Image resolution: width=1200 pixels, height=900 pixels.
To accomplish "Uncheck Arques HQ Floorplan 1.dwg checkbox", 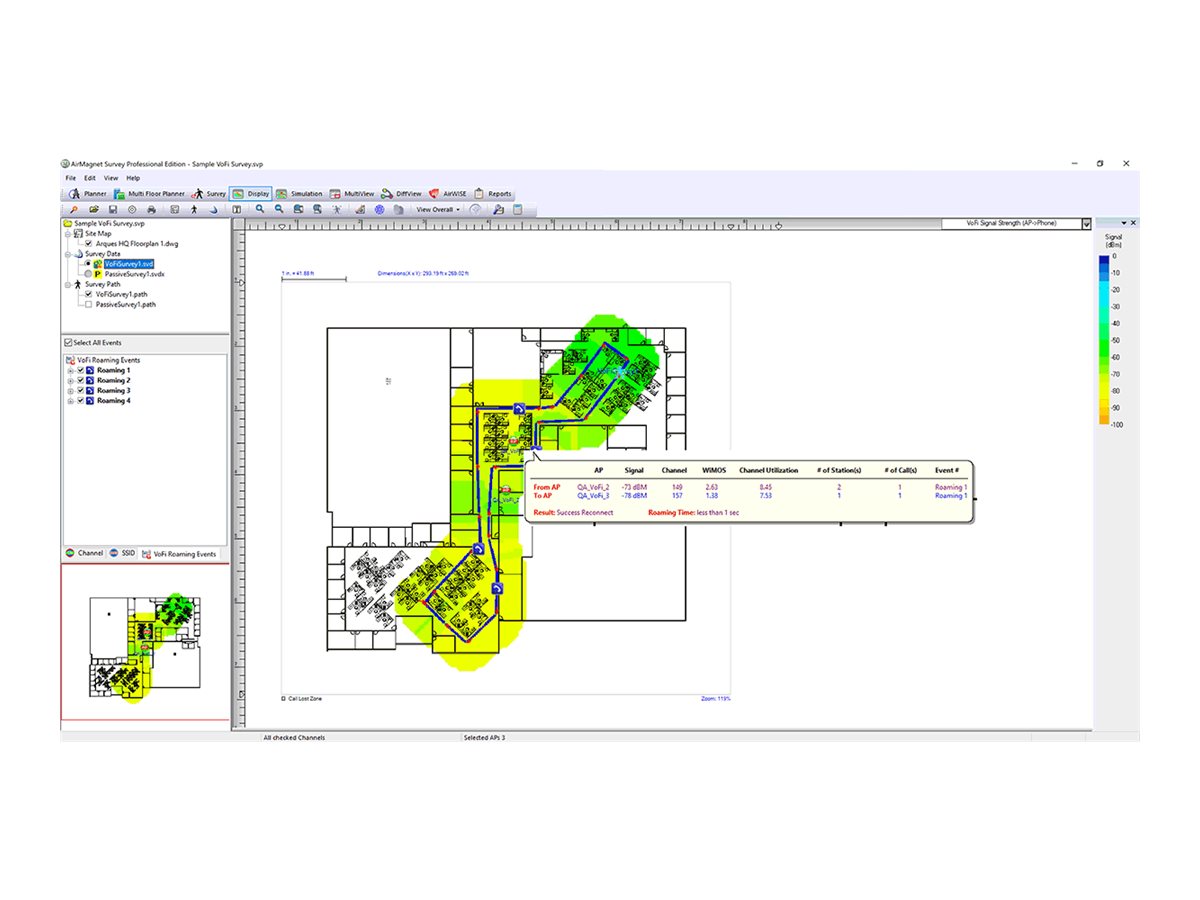I will [89, 243].
